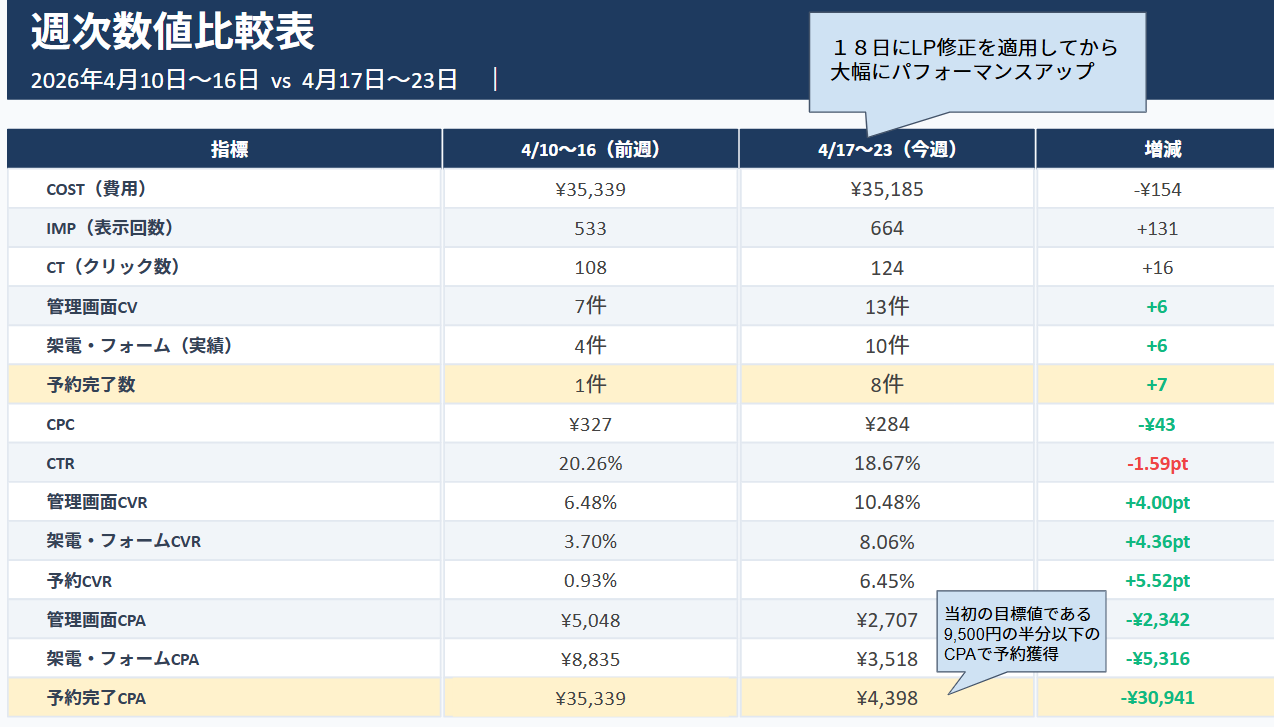Click the 9,500円 target CPA callout note
The image size is (1274, 727).
[1022, 634]
